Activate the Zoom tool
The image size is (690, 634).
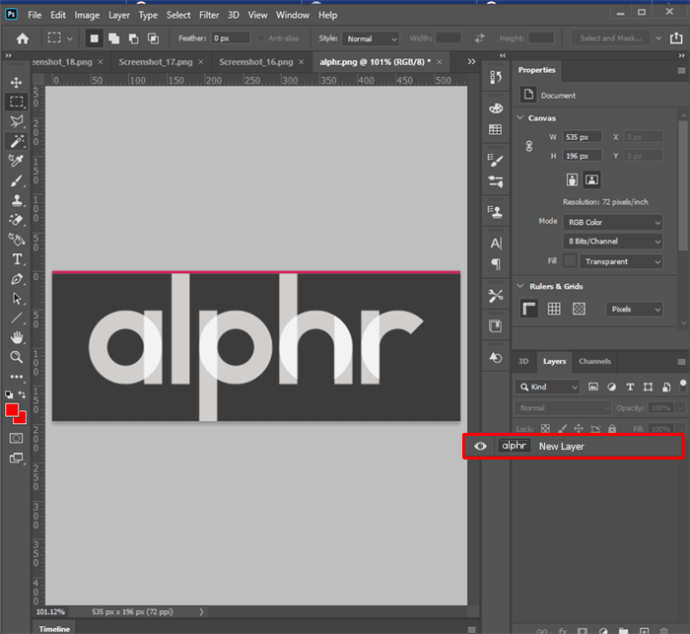(x=16, y=357)
